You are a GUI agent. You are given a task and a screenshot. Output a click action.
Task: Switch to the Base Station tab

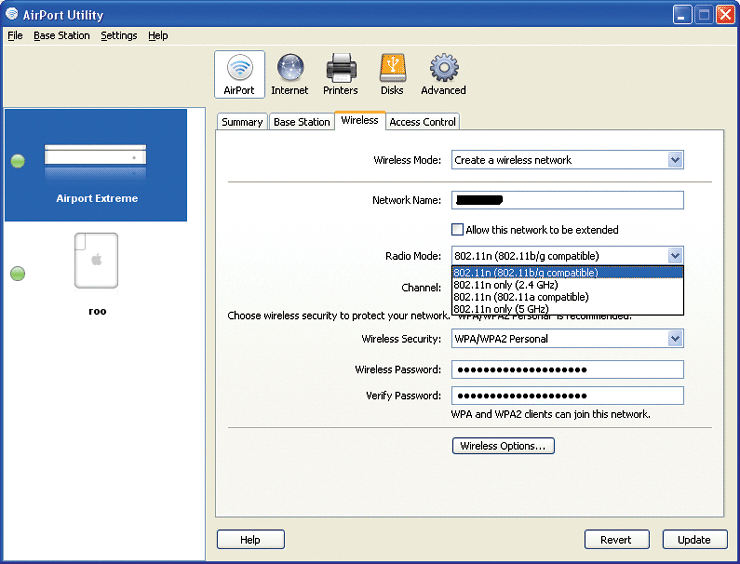coord(302,122)
